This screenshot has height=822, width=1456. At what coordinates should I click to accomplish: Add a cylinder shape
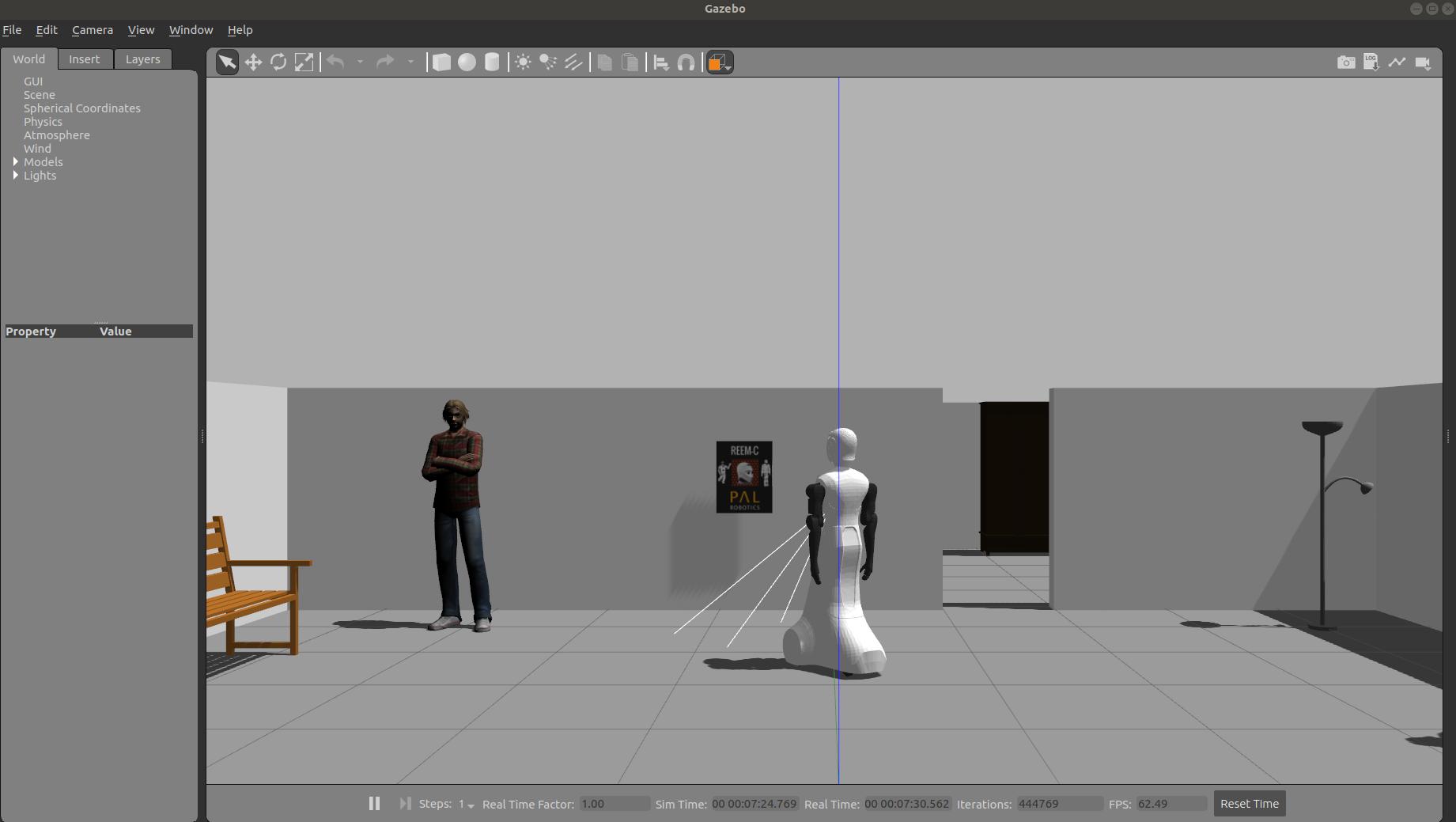click(x=492, y=63)
